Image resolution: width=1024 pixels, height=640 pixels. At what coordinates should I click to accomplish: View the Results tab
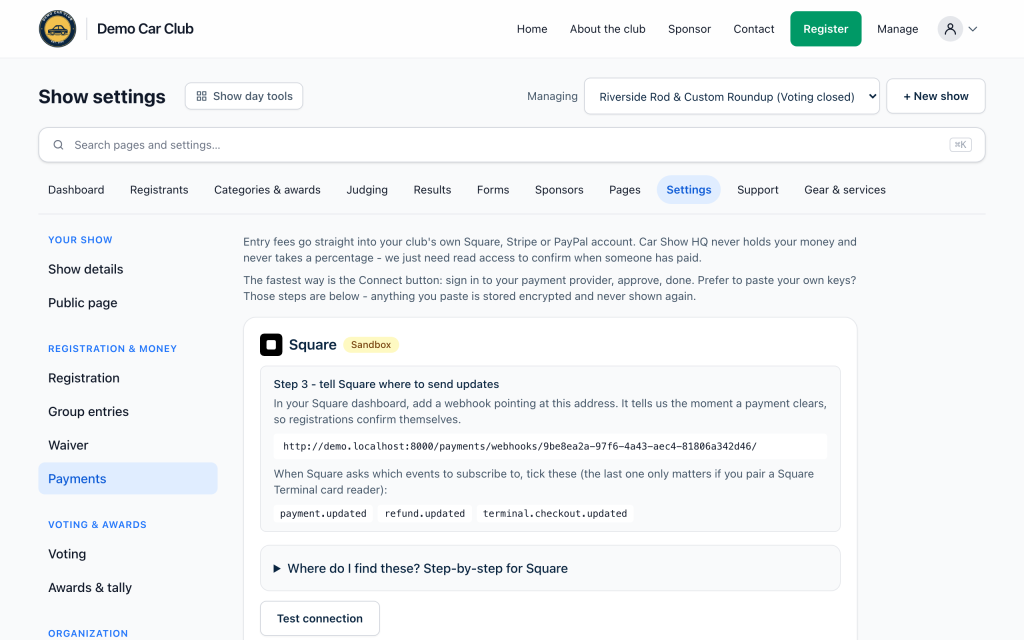point(432,190)
